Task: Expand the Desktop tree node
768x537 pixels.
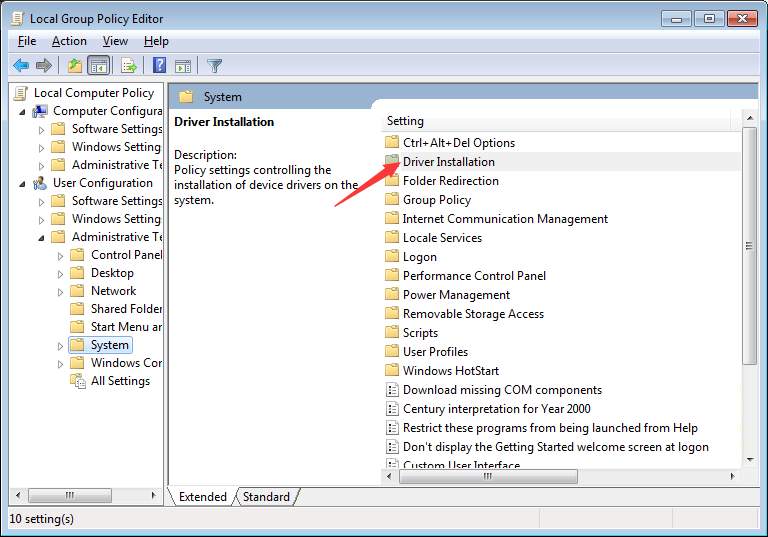Action: click(x=60, y=274)
